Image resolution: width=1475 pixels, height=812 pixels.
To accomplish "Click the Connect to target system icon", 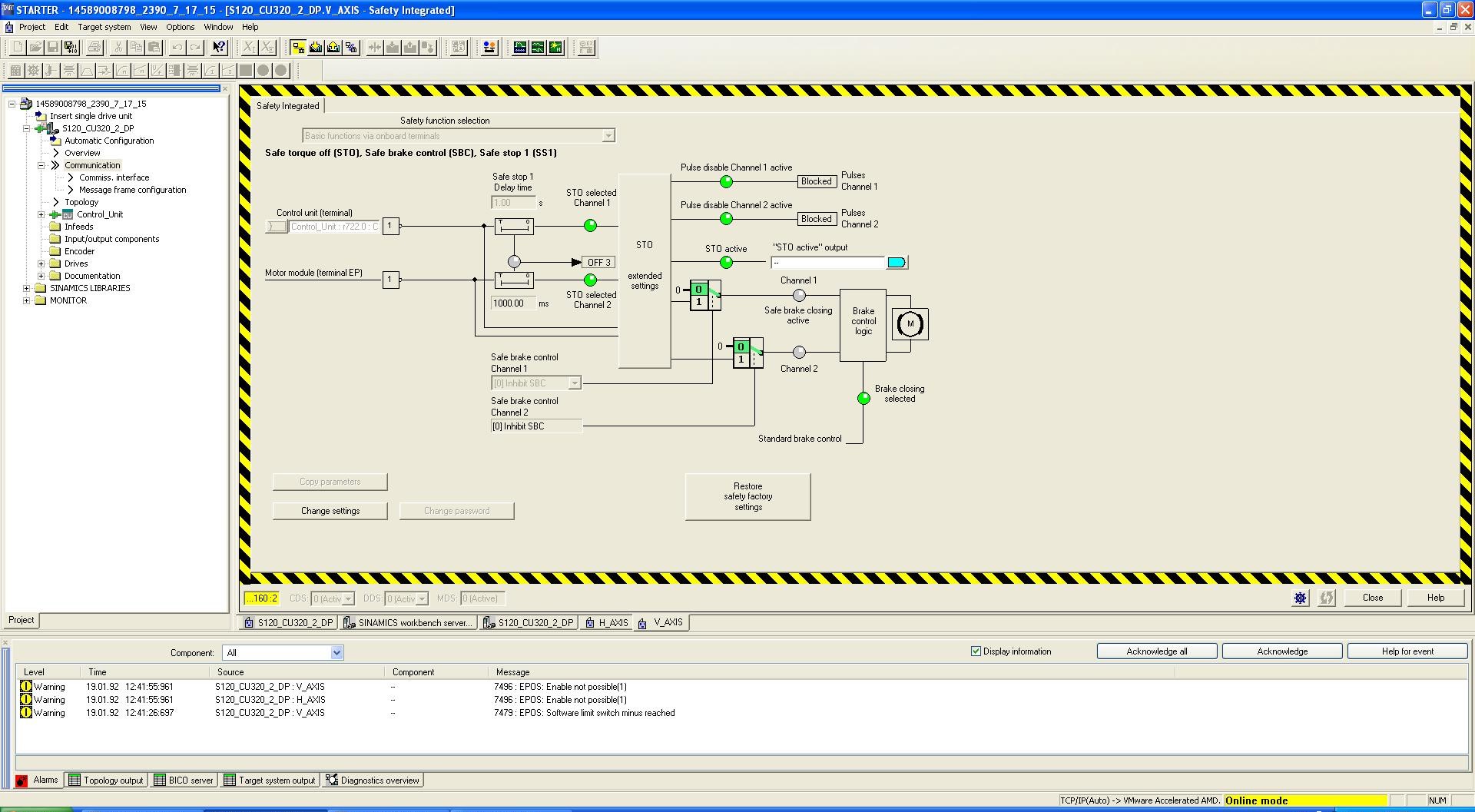I will tap(298, 48).
